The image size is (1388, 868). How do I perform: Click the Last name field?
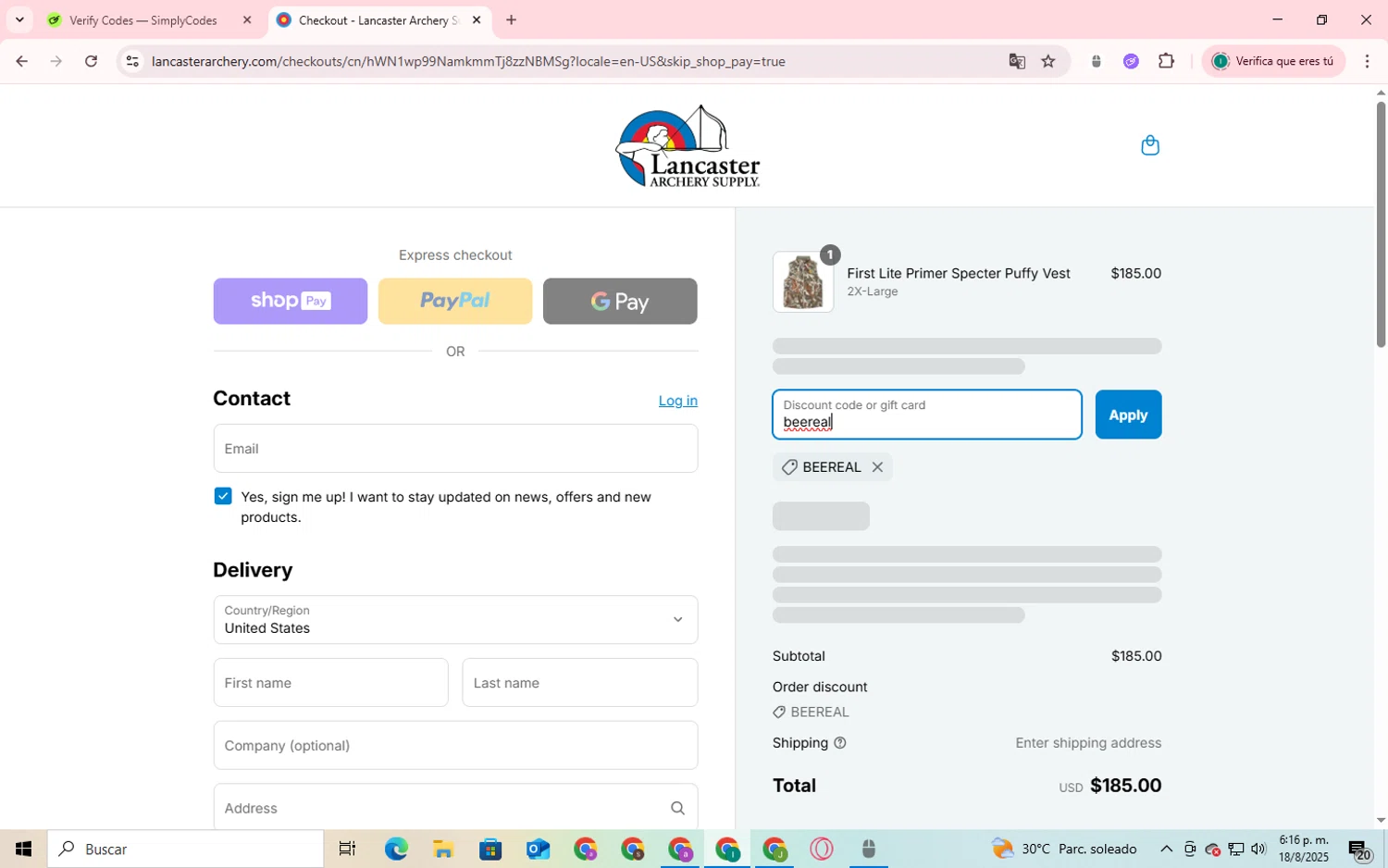point(579,682)
